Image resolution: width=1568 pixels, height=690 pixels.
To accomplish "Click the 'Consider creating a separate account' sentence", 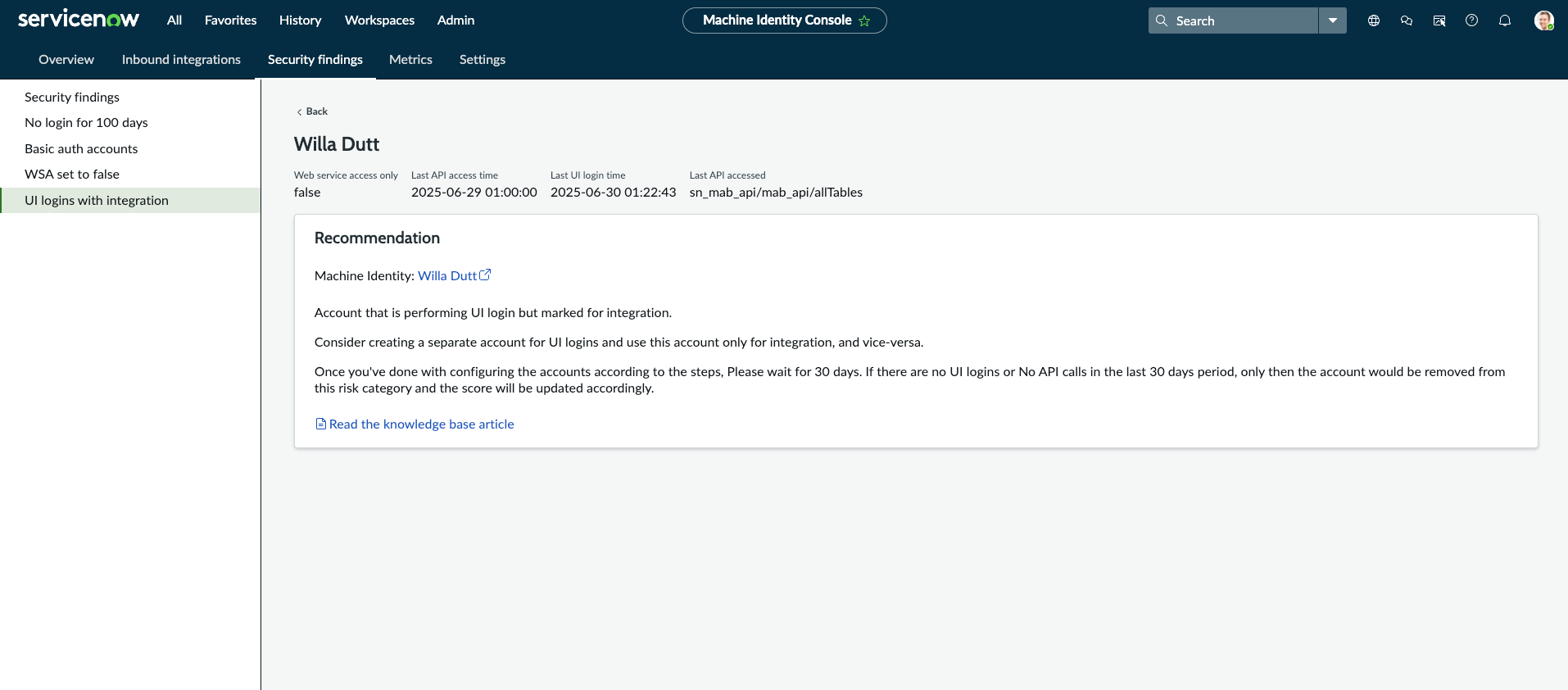I will [619, 343].
